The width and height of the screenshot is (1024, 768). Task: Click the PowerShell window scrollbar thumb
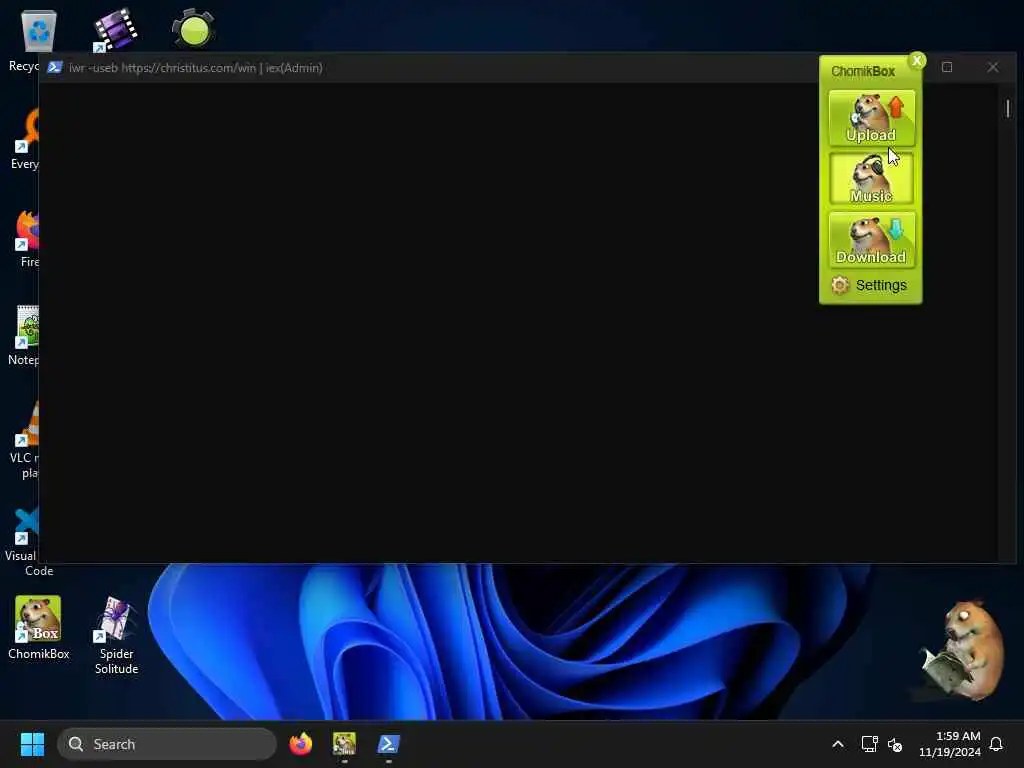(x=1008, y=108)
